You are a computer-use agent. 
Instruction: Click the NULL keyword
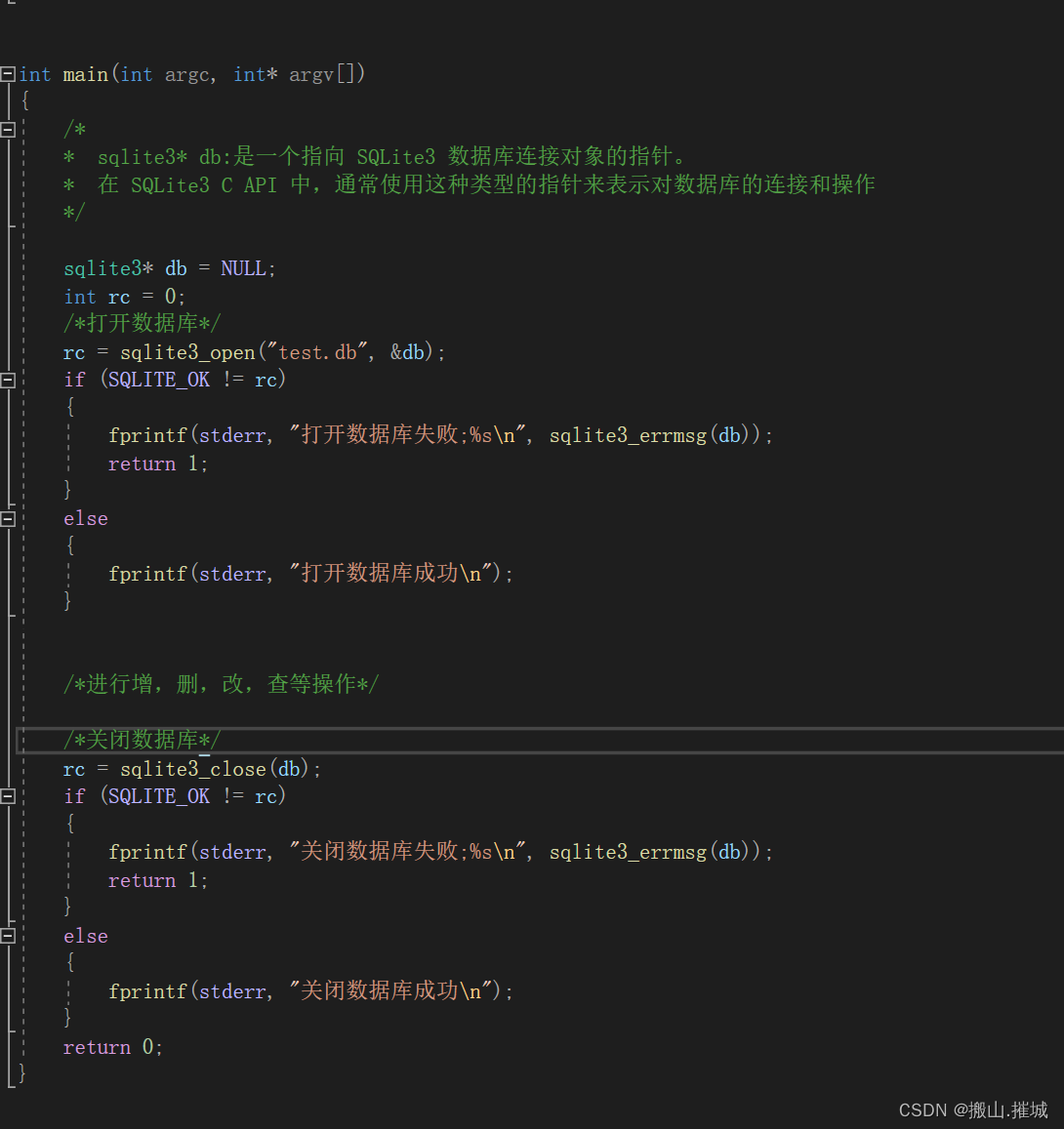pyautogui.click(x=242, y=267)
